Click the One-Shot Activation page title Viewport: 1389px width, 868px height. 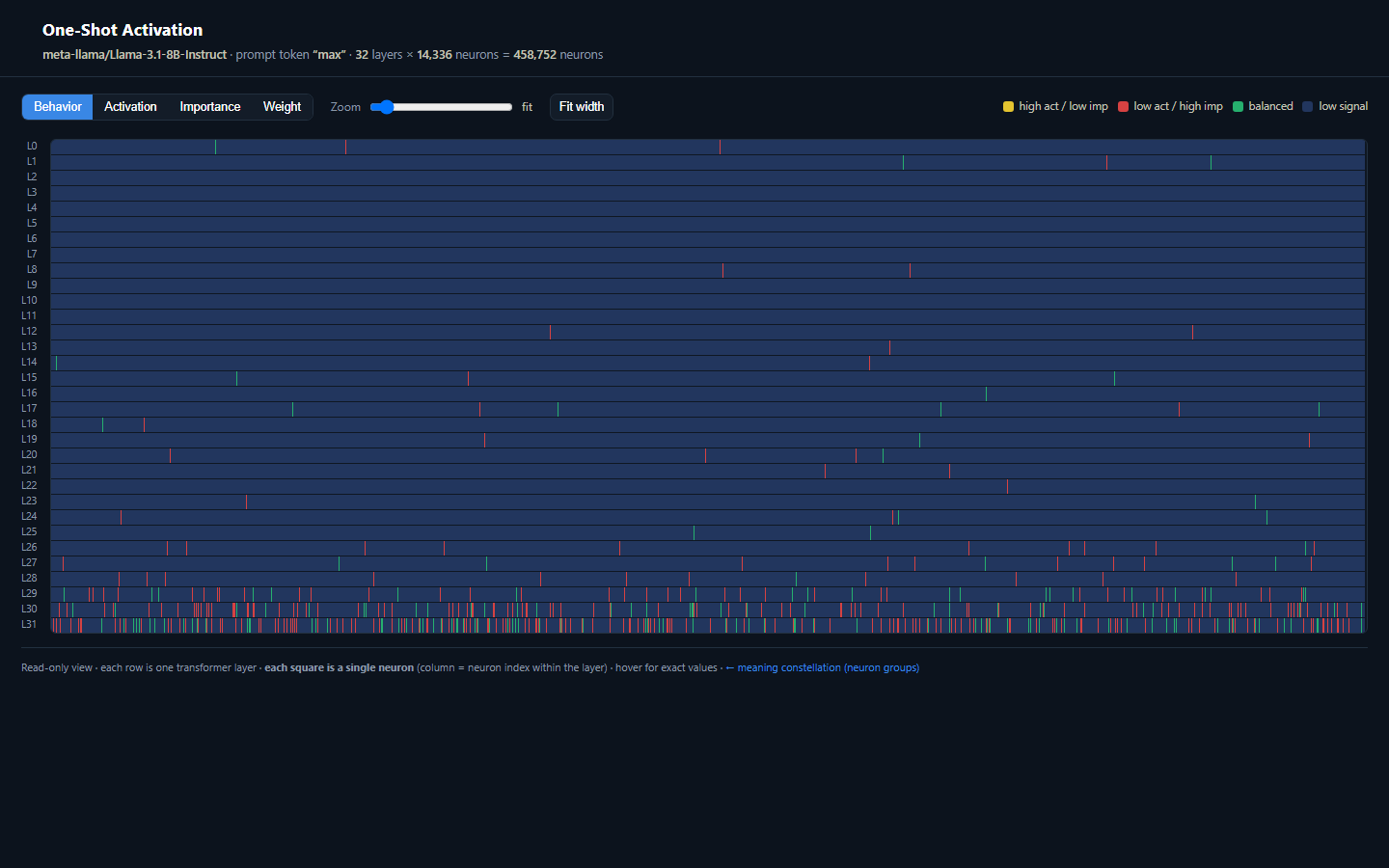(x=123, y=30)
